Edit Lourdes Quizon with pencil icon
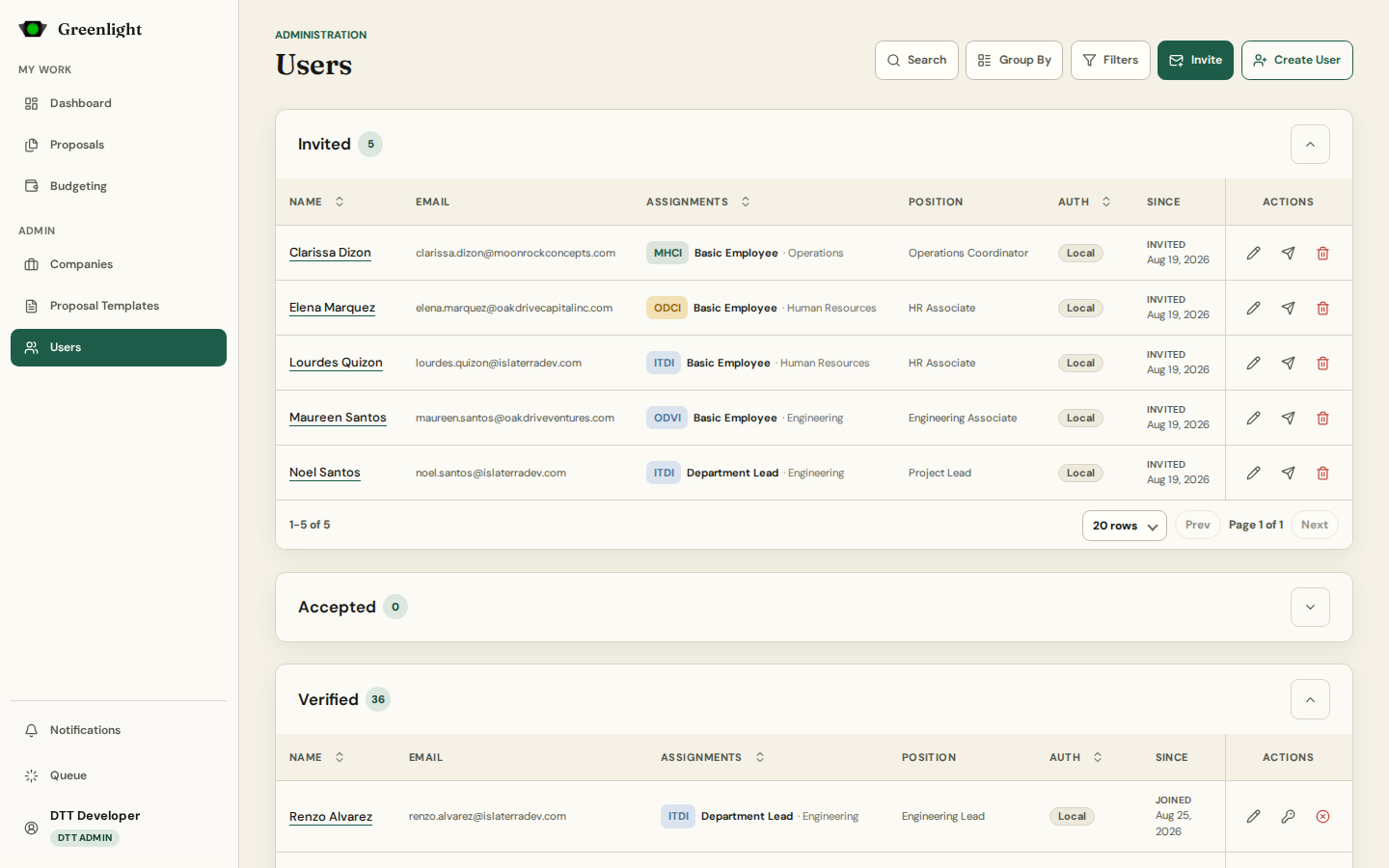The image size is (1389, 868). tap(1253, 363)
